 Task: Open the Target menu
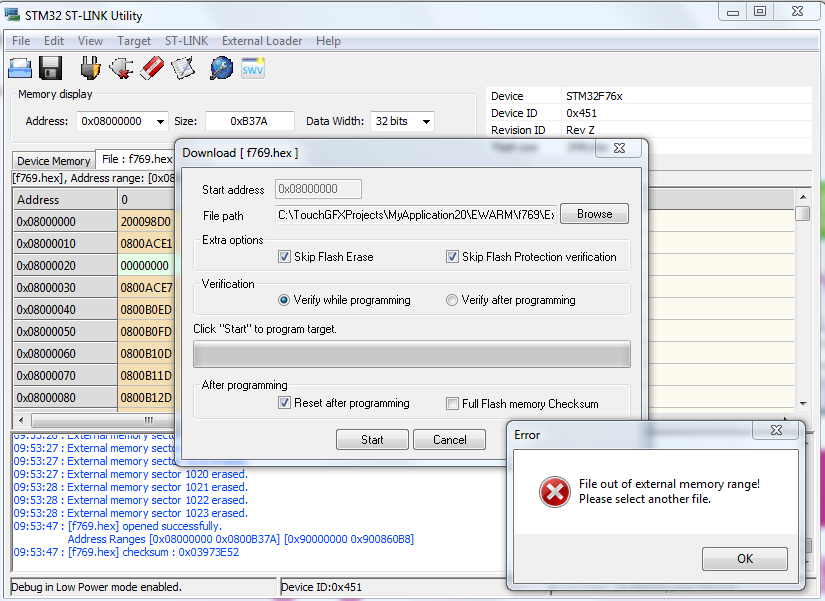point(134,41)
